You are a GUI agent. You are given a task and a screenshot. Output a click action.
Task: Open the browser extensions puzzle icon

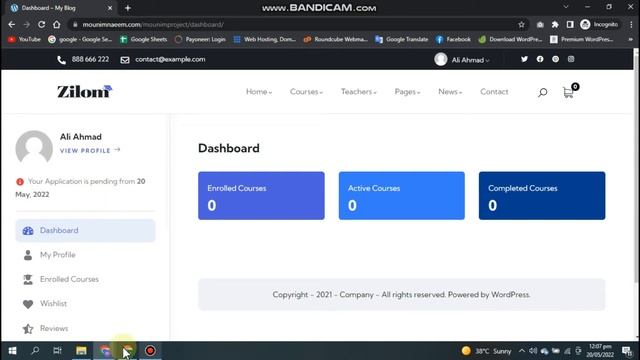(x=555, y=24)
